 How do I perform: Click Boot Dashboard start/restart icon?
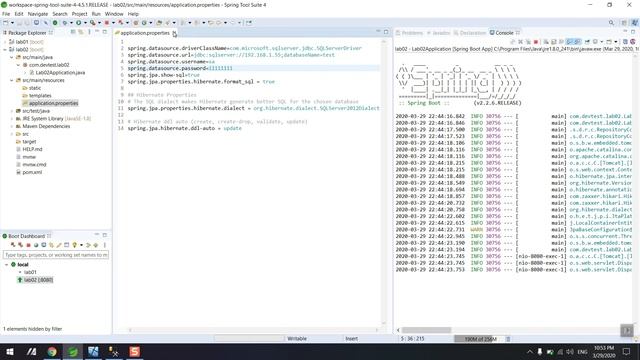coord(13,245)
